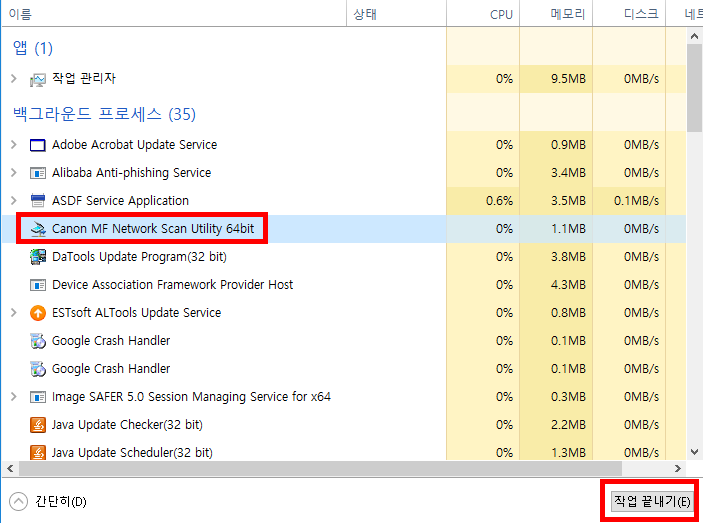Viewport: 703px width, 523px height.
Task: Click the 2.2MB memory value for Java Update Checker
Action: pyautogui.click(x=568, y=425)
